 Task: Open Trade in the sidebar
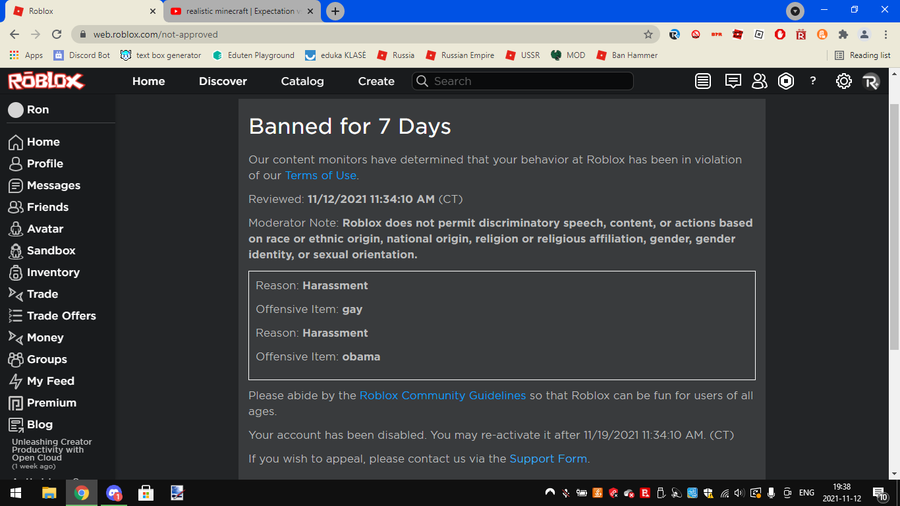(33, 294)
